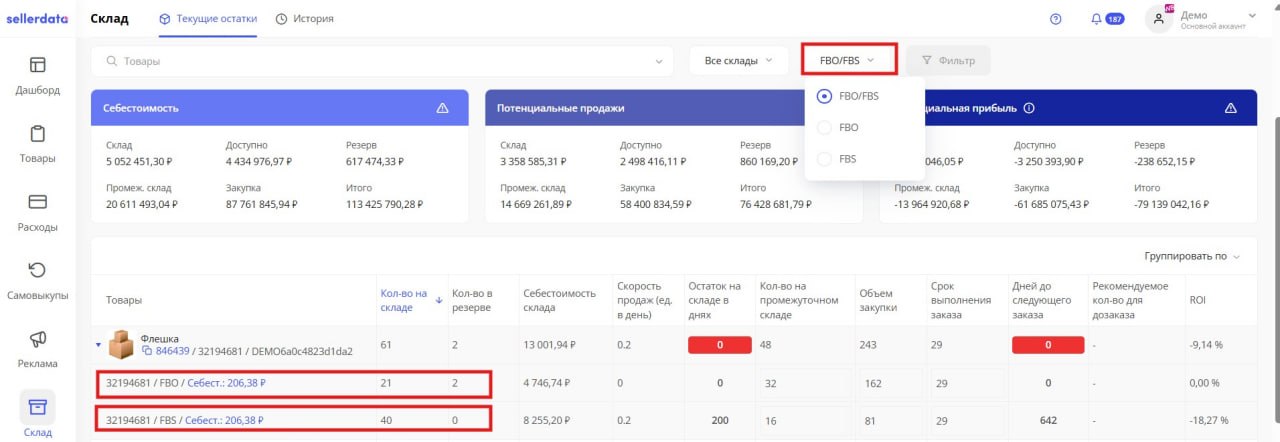Click the sellerdata logo
This screenshot has height=442, width=1280.
[x=37, y=18]
